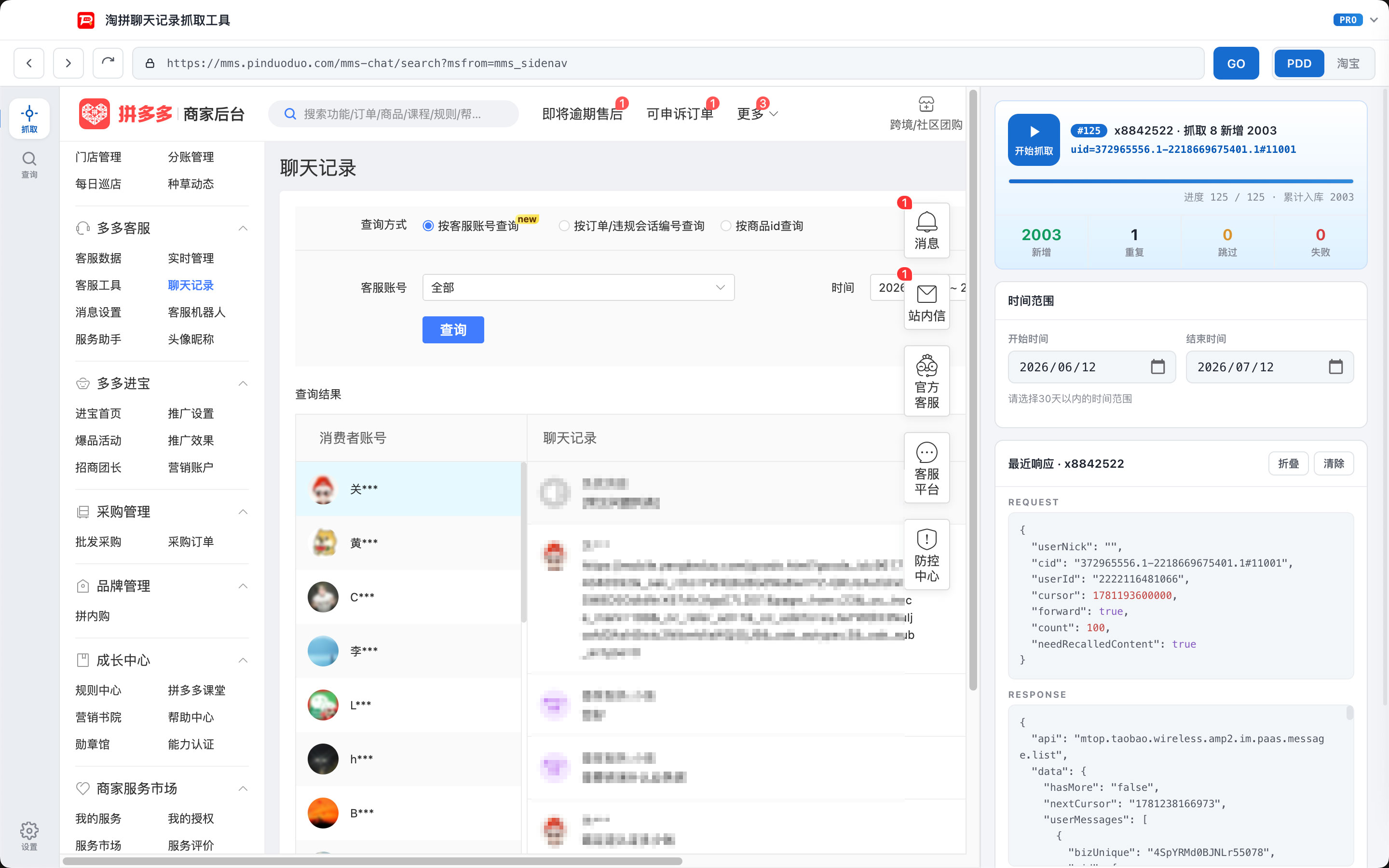Click the app logo in title bar
Screen dimensions: 1389x868
[x=85, y=20]
